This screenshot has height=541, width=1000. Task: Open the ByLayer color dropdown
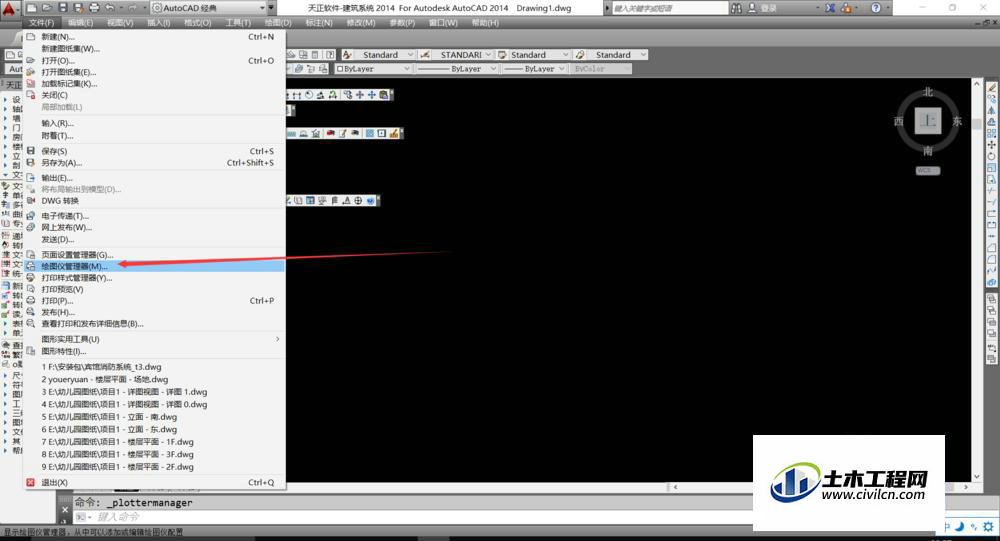(373, 68)
